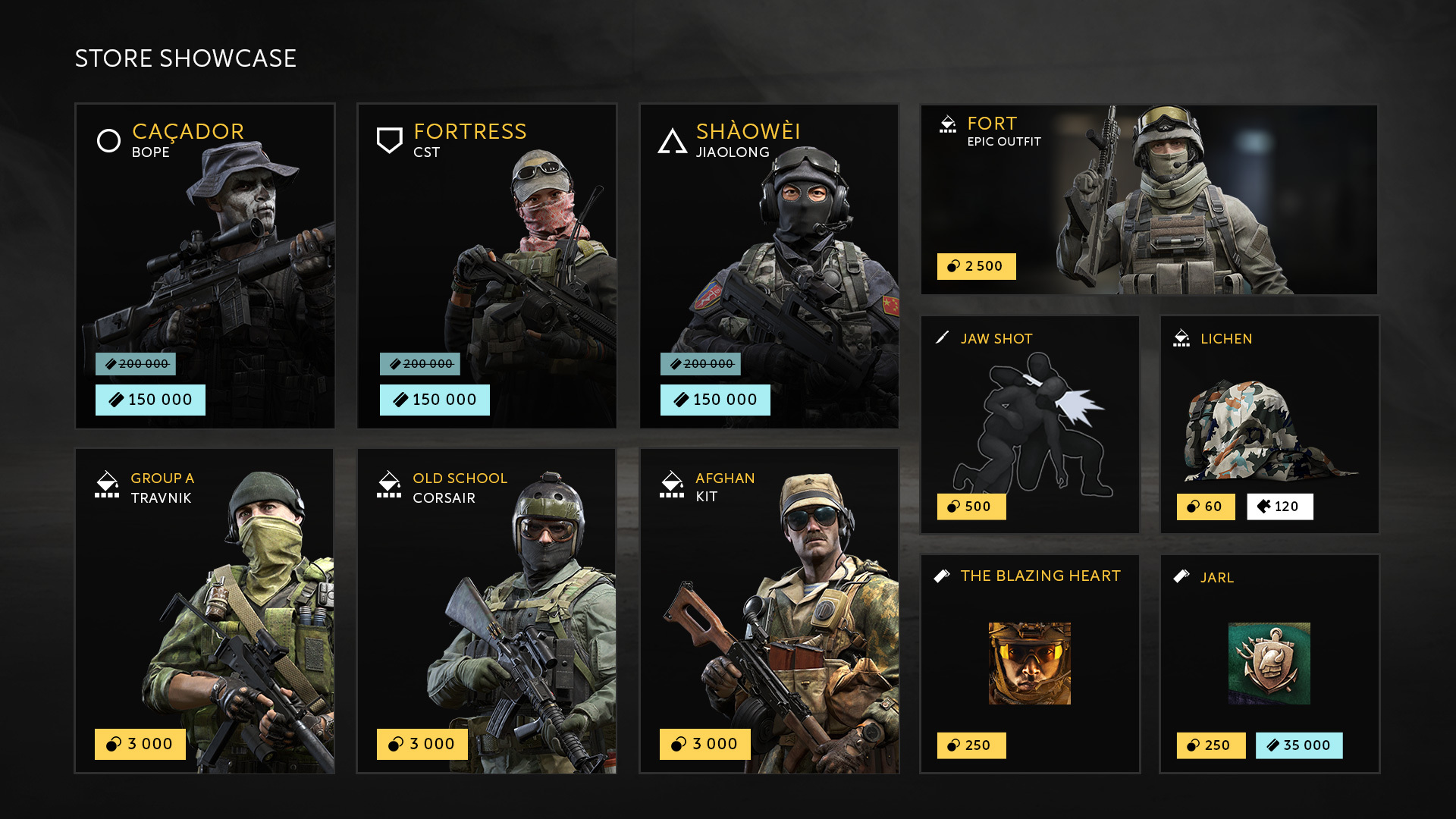Buy Fortress for 150 000 credits
Screen dimensions: 1456x819
[435, 400]
